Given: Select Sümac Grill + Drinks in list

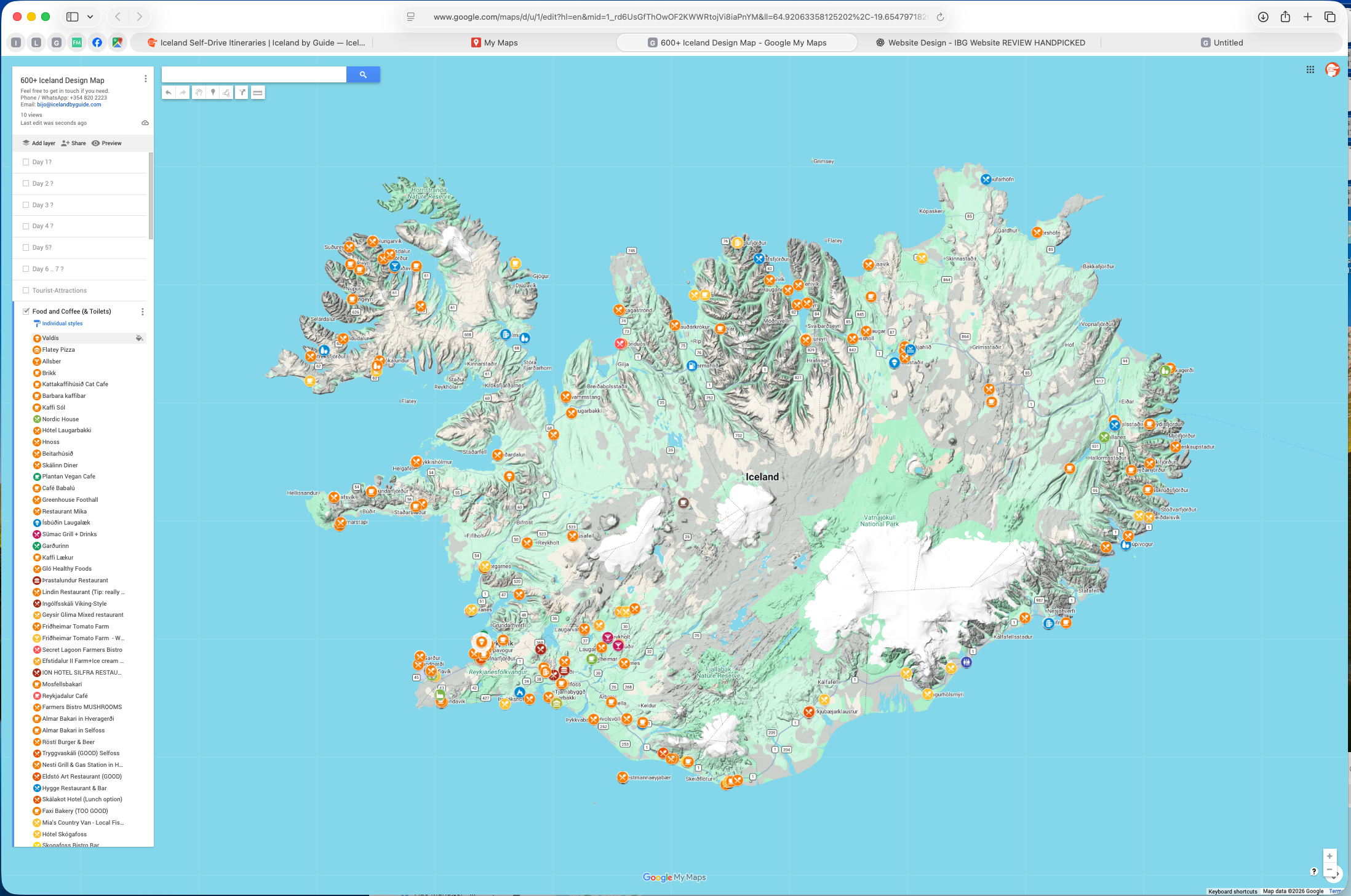Looking at the screenshot, I should (x=70, y=534).
